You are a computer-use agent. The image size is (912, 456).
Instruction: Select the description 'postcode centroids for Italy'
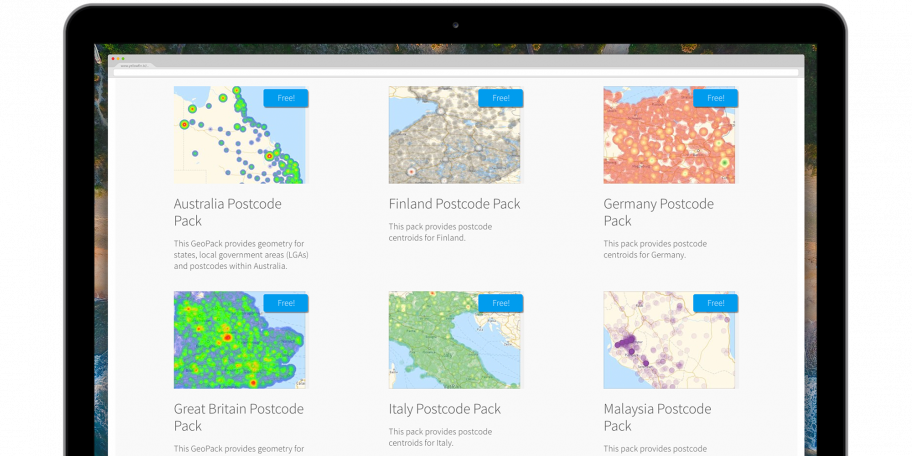pos(440,437)
